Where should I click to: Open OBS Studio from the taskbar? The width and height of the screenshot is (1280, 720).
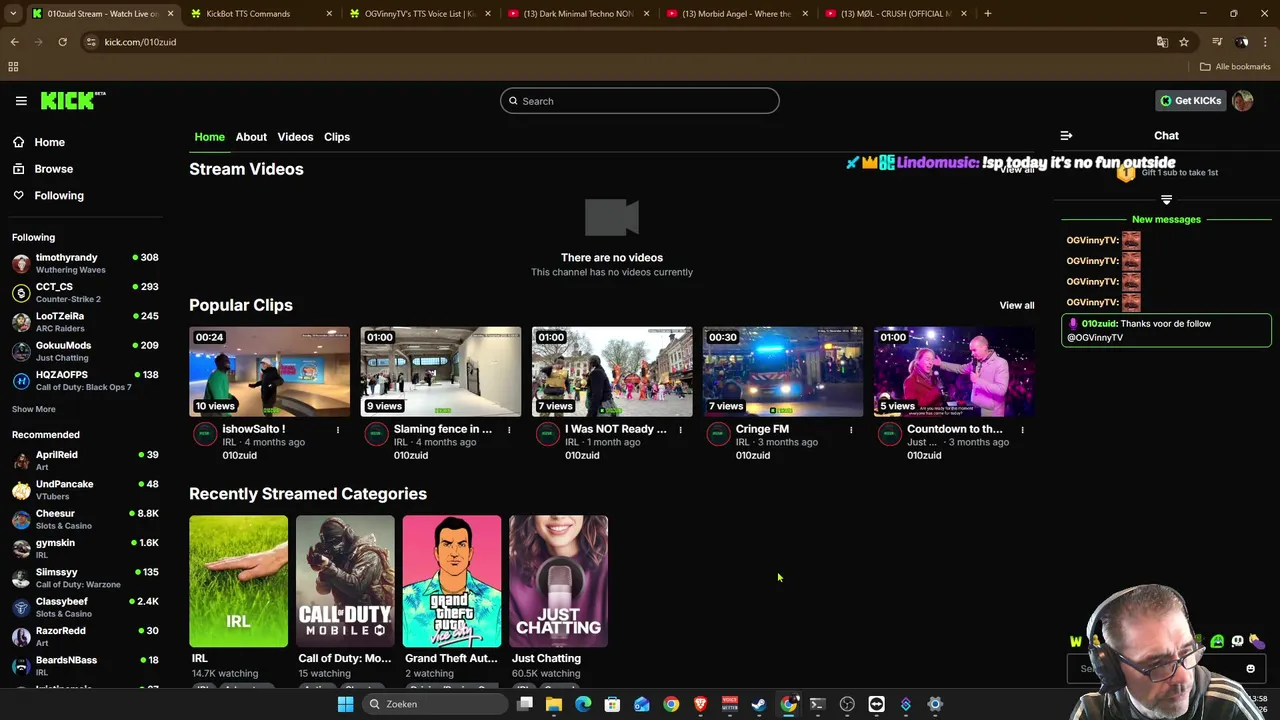click(847, 704)
